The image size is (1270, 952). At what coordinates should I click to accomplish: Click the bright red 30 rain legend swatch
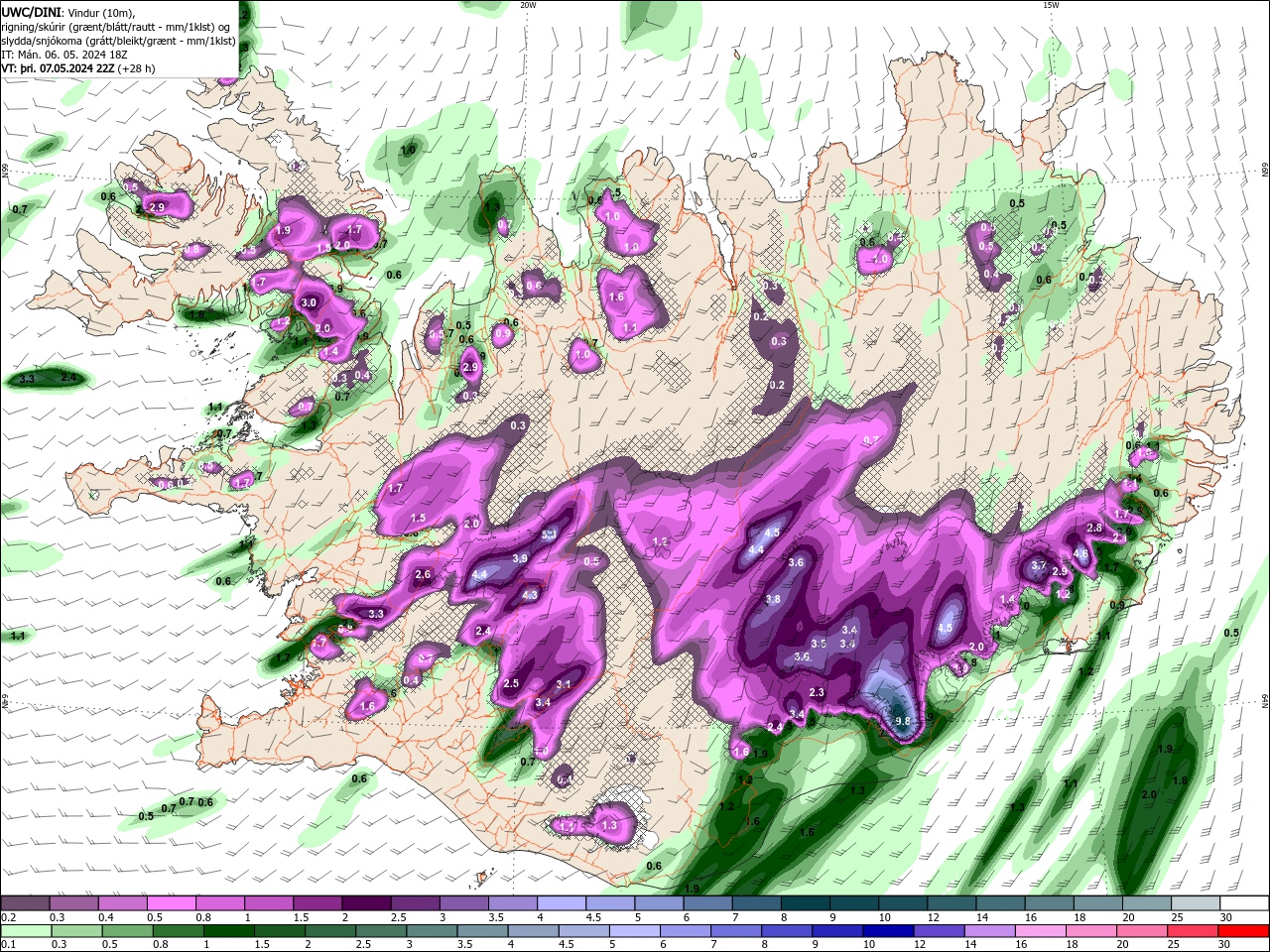pyautogui.click(x=1244, y=931)
